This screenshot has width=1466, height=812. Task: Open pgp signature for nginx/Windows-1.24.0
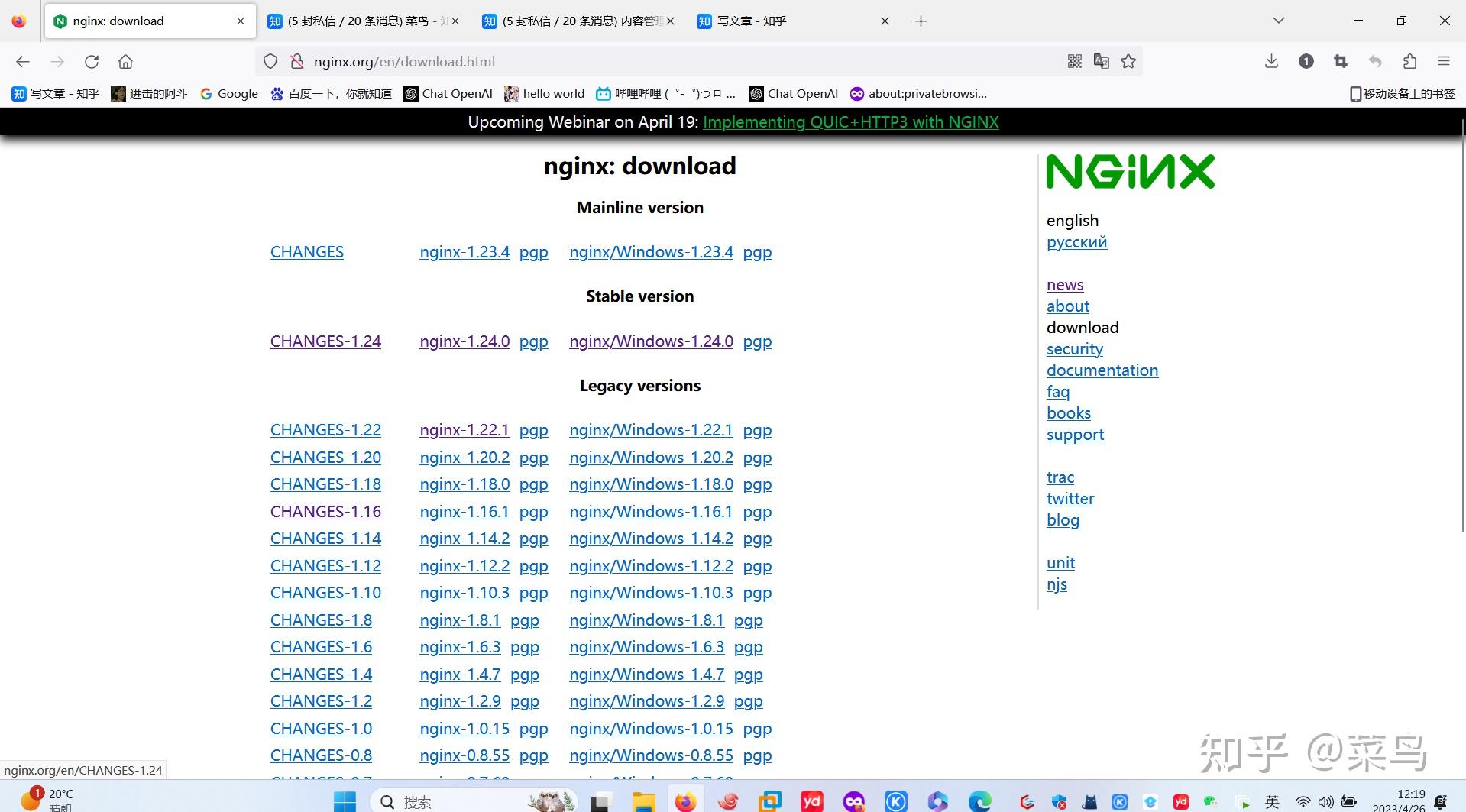click(x=757, y=341)
